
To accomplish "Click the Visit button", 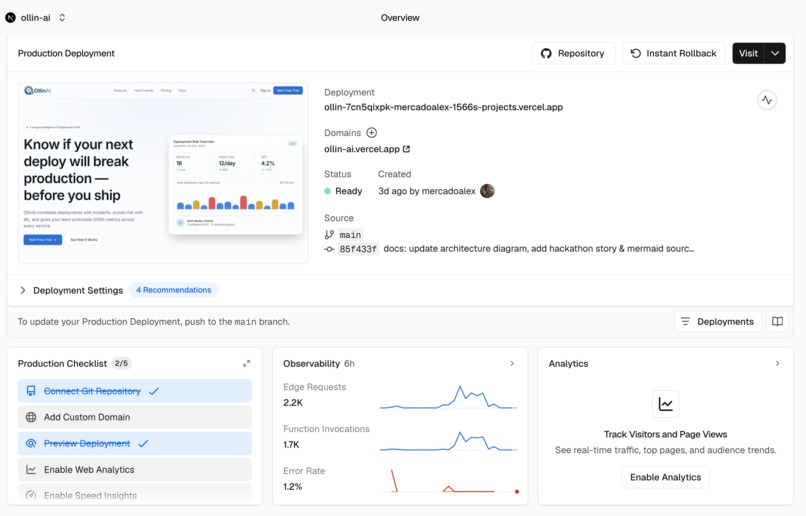I will click(748, 53).
